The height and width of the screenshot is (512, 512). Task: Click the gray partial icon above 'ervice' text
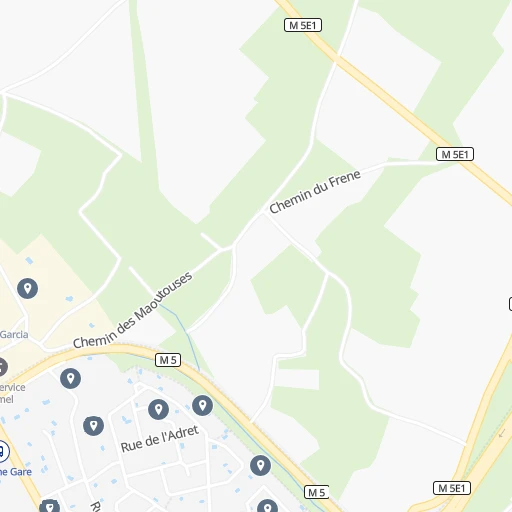point(2,367)
